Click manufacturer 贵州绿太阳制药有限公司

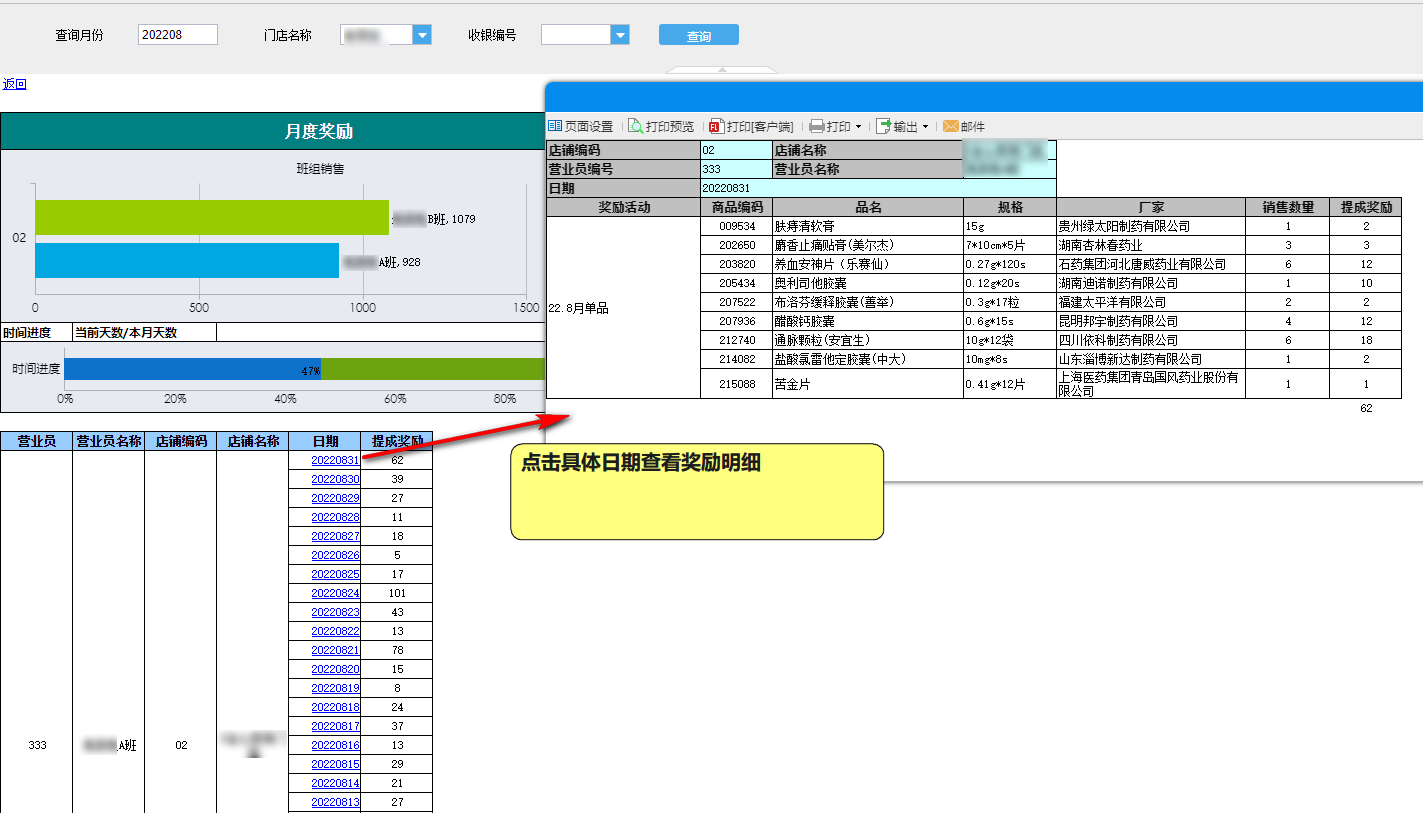tap(1125, 226)
